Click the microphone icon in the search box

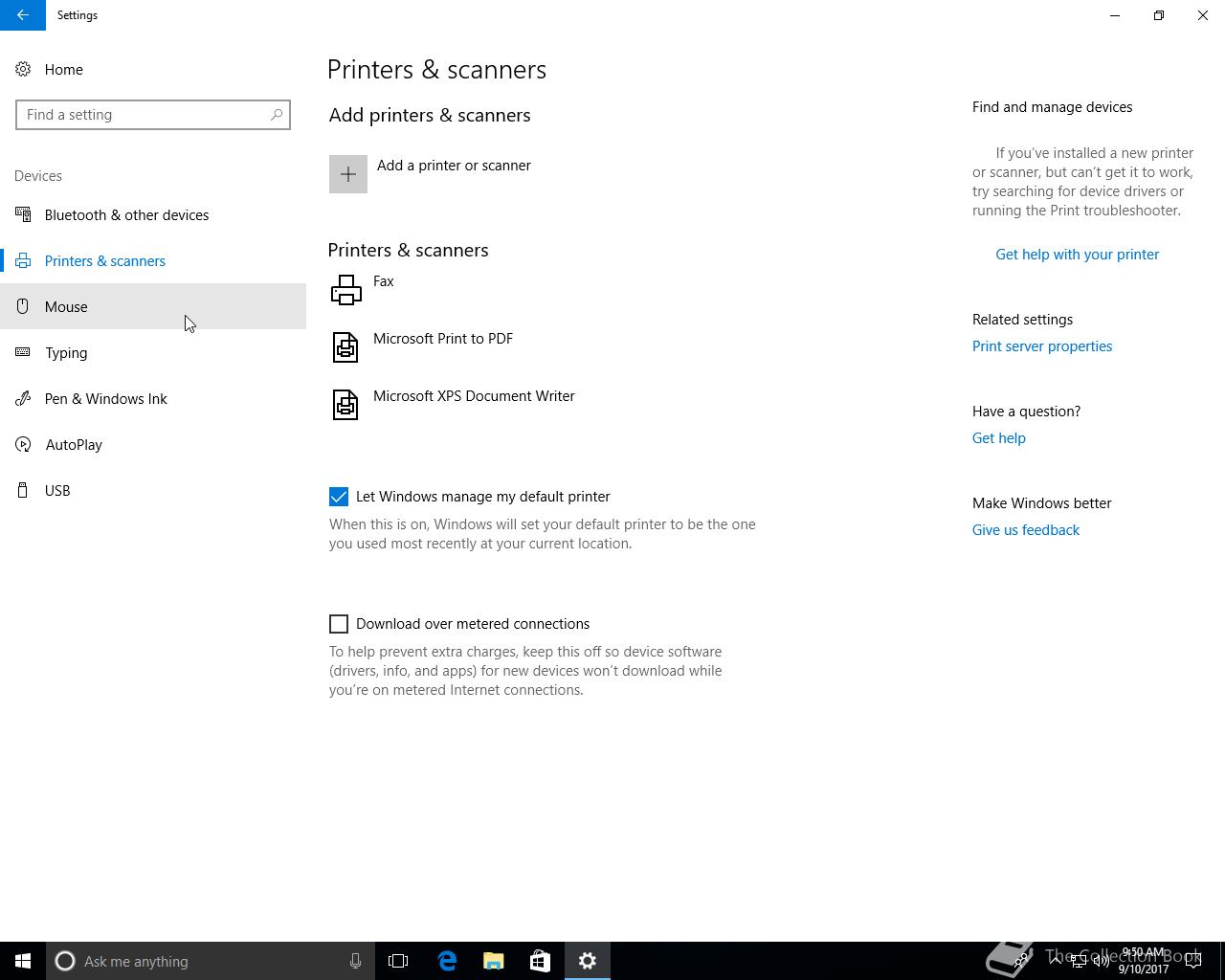pyautogui.click(x=355, y=961)
